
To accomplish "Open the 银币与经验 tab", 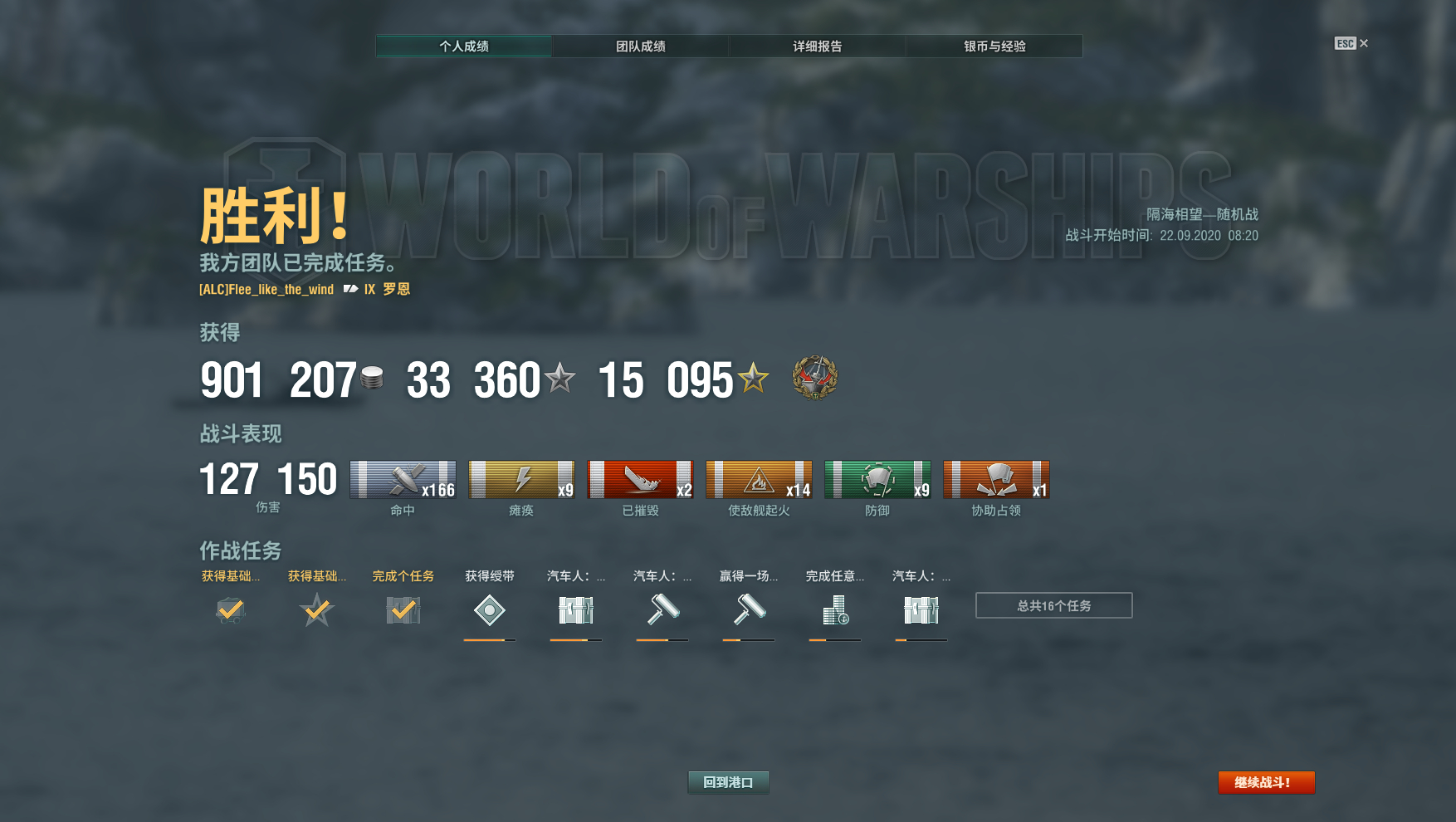I will coord(994,46).
